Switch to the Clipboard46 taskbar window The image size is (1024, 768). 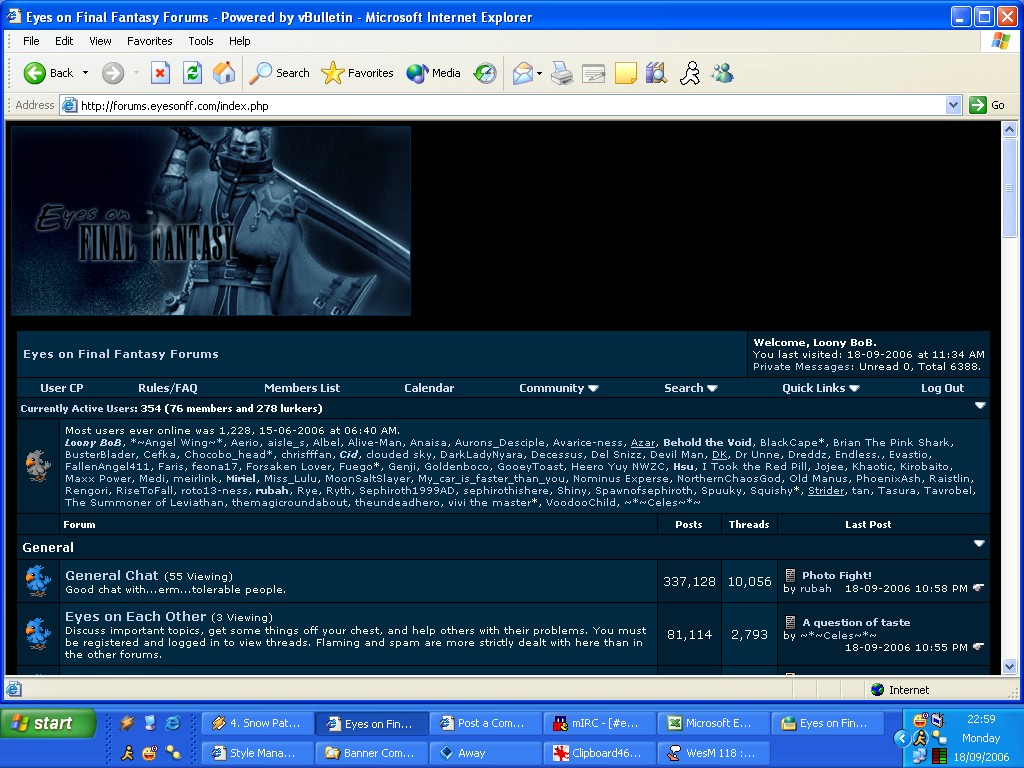tap(600, 753)
